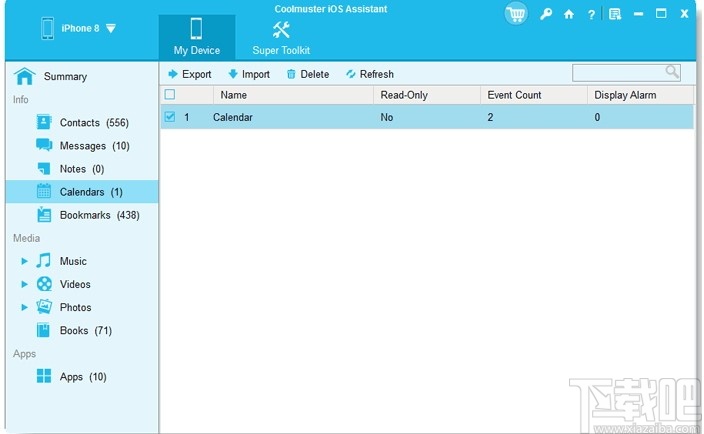Maximize the Coolmuster window
The height and width of the screenshot is (434, 704).
[x=661, y=13]
